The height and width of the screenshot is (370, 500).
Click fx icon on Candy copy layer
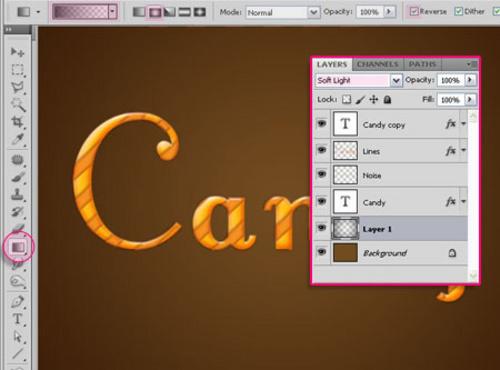[x=451, y=124]
